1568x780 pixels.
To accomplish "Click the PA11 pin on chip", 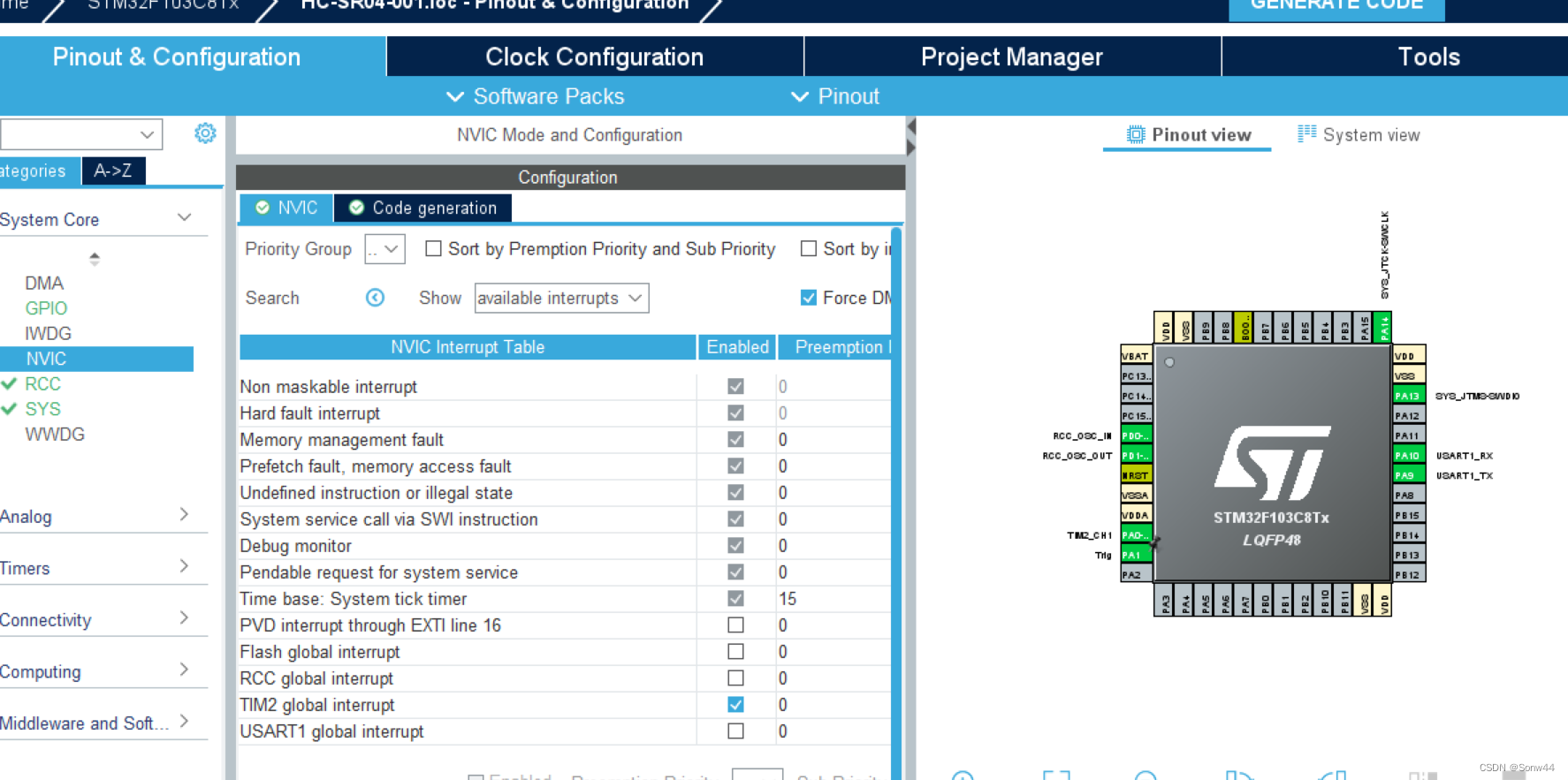I will tap(1408, 435).
